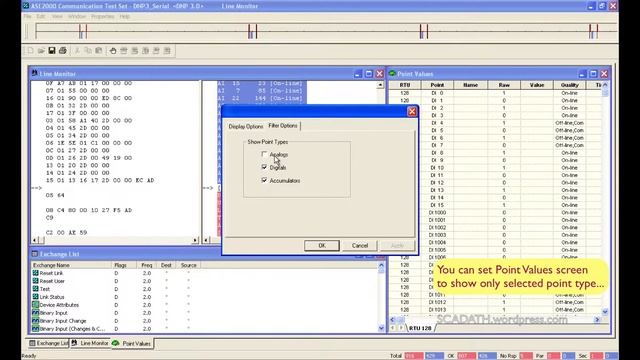Maximize the Point Values window
Viewport: 640px width, 360px height.
pos(593,73)
